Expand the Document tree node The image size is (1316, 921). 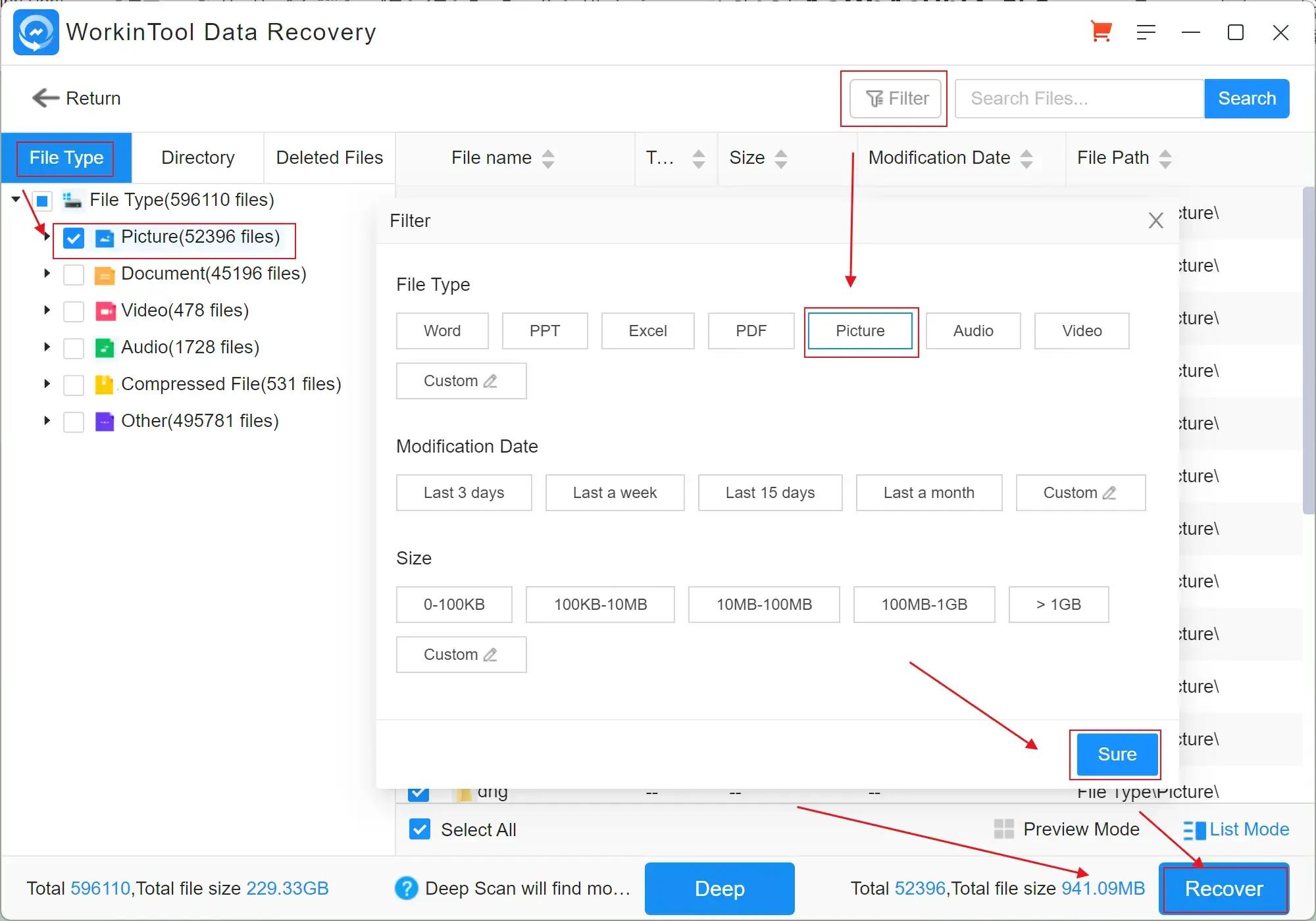click(47, 273)
